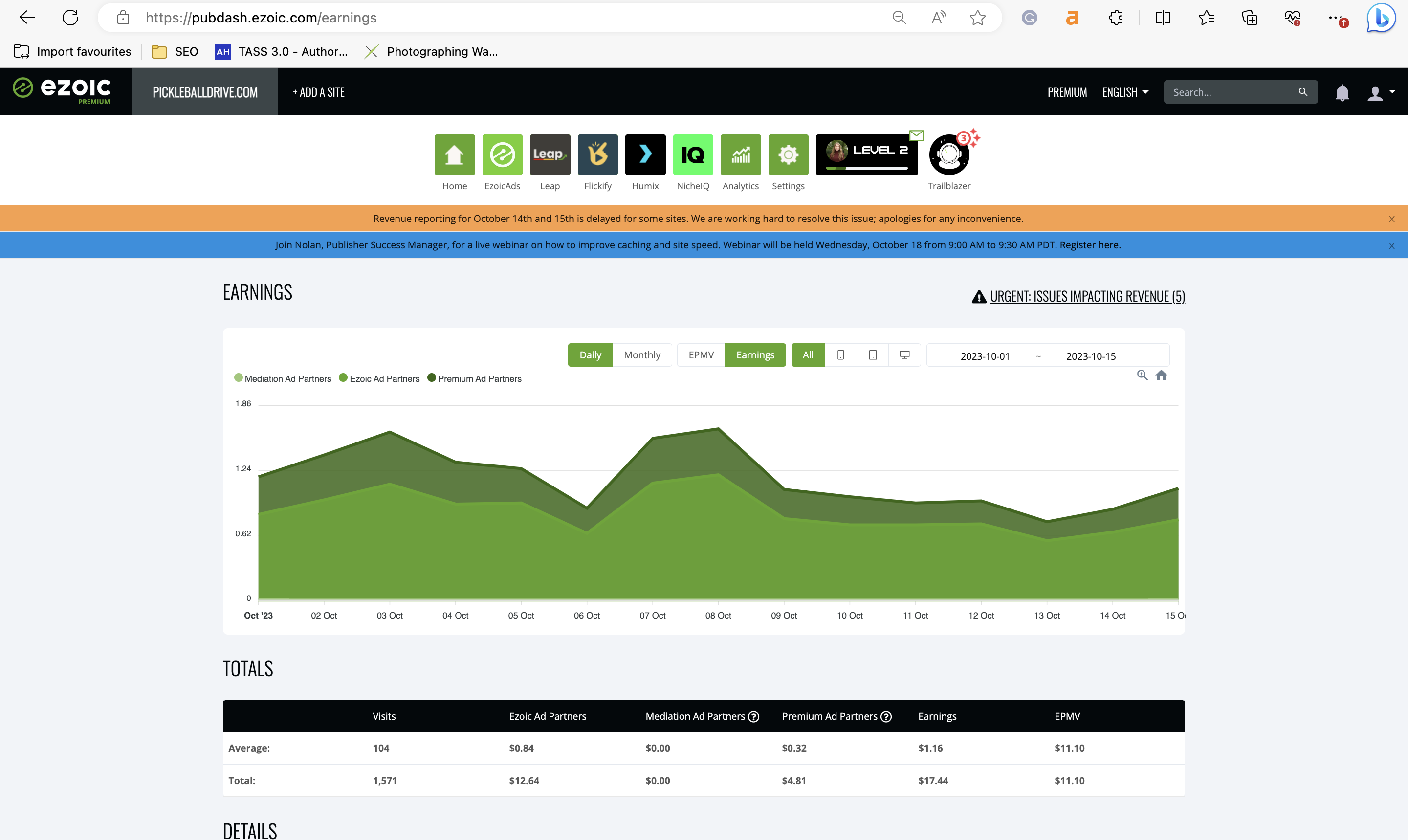Image resolution: width=1408 pixels, height=840 pixels.
Task: Open the Grammarly extension icon
Action: [x=1030, y=18]
